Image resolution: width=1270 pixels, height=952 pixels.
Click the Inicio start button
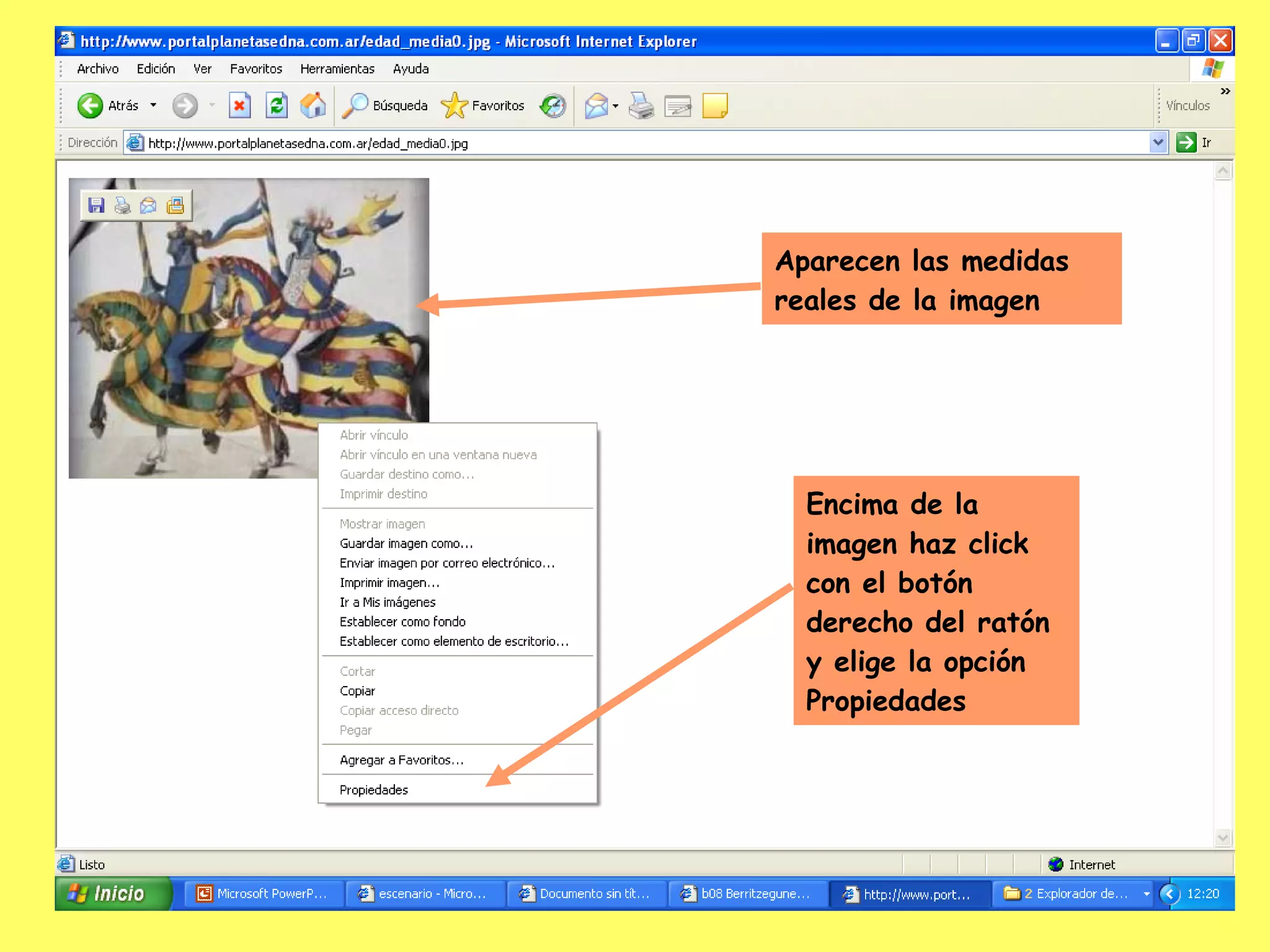[x=113, y=894]
